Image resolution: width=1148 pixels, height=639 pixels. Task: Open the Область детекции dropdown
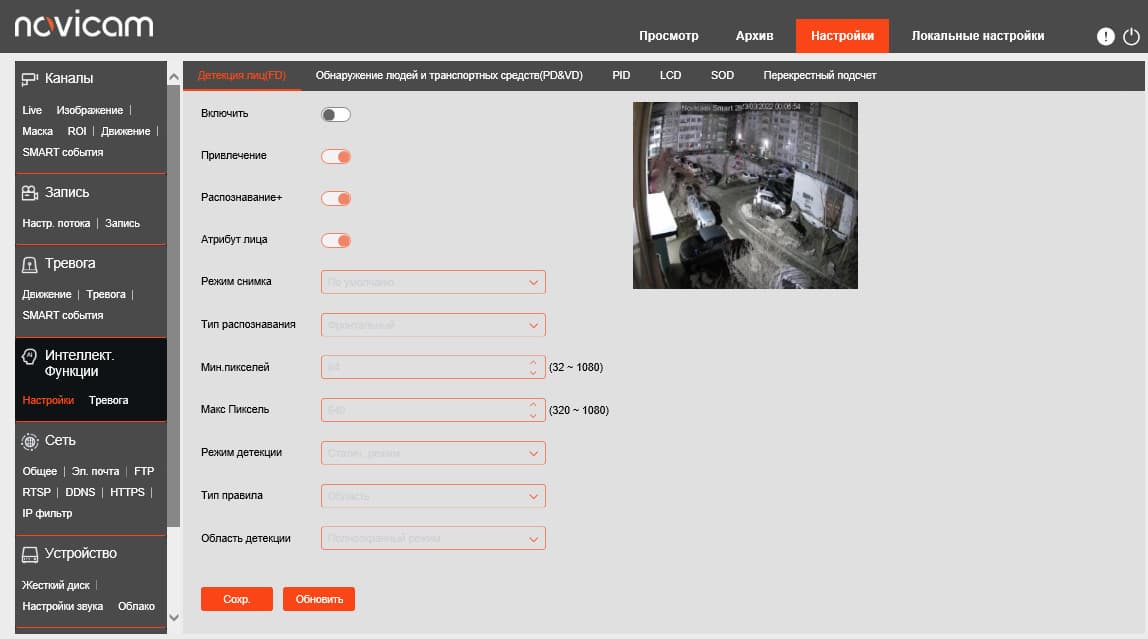(x=433, y=538)
